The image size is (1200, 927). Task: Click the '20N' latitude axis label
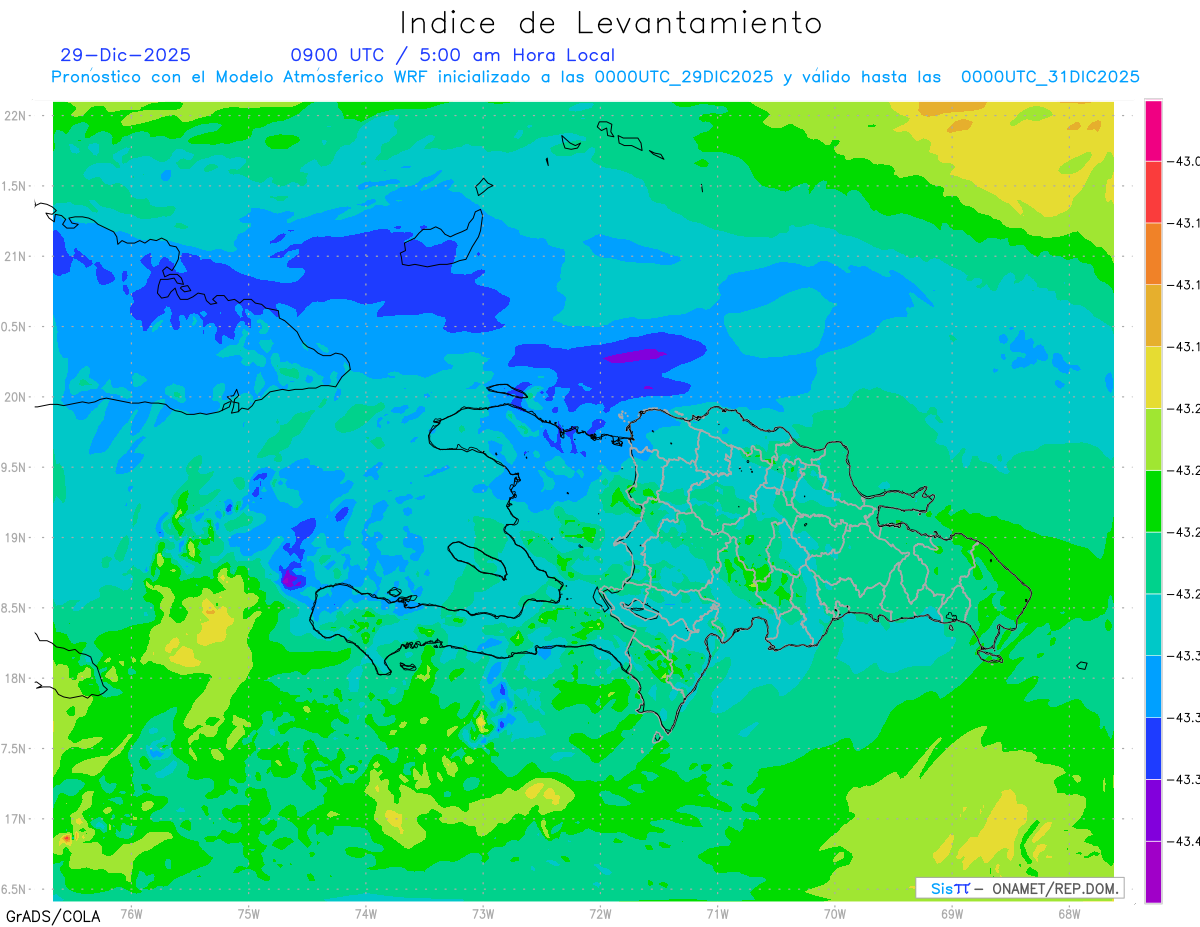(17, 397)
